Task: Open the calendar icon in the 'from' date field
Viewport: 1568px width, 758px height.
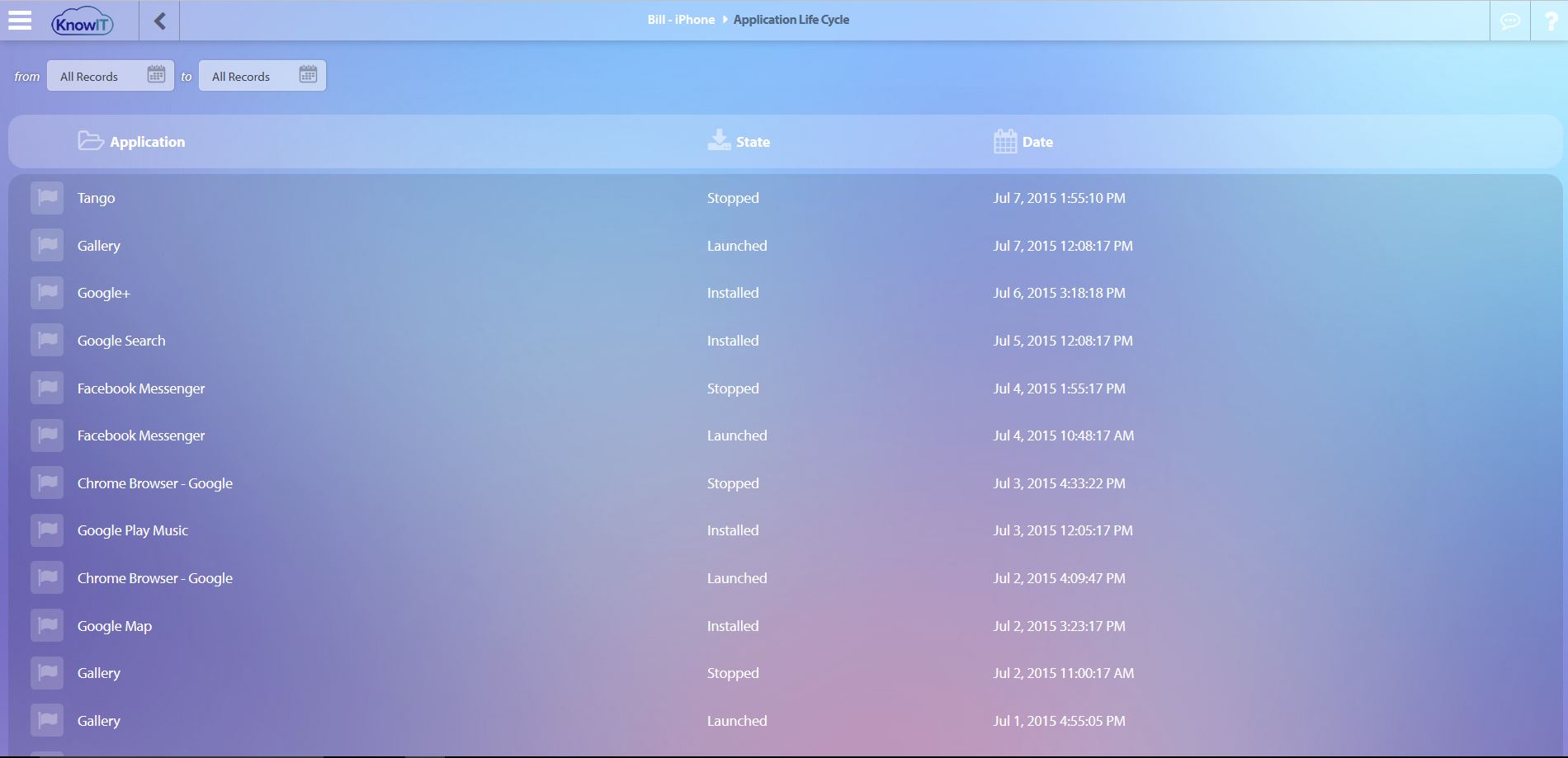Action: coord(156,75)
